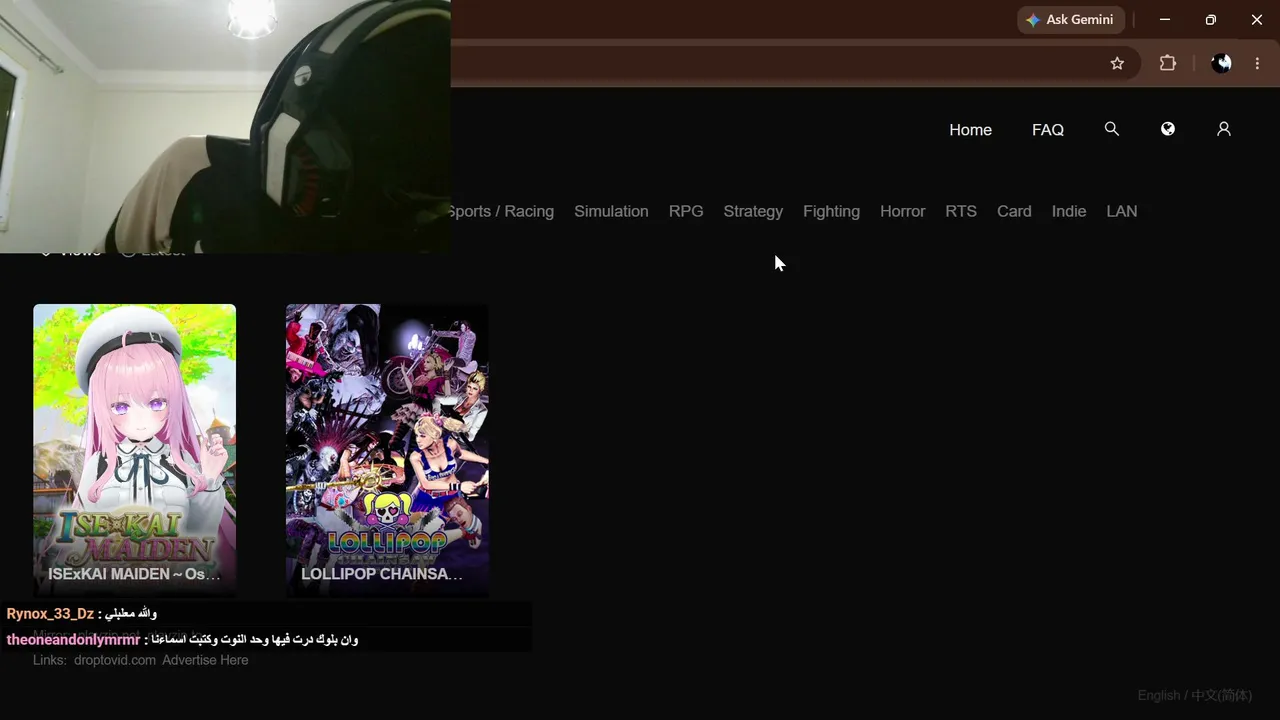The width and height of the screenshot is (1280, 720).
Task: Click the ISExKAI MAIDEN title text
Action: click(x=135, y=574)
